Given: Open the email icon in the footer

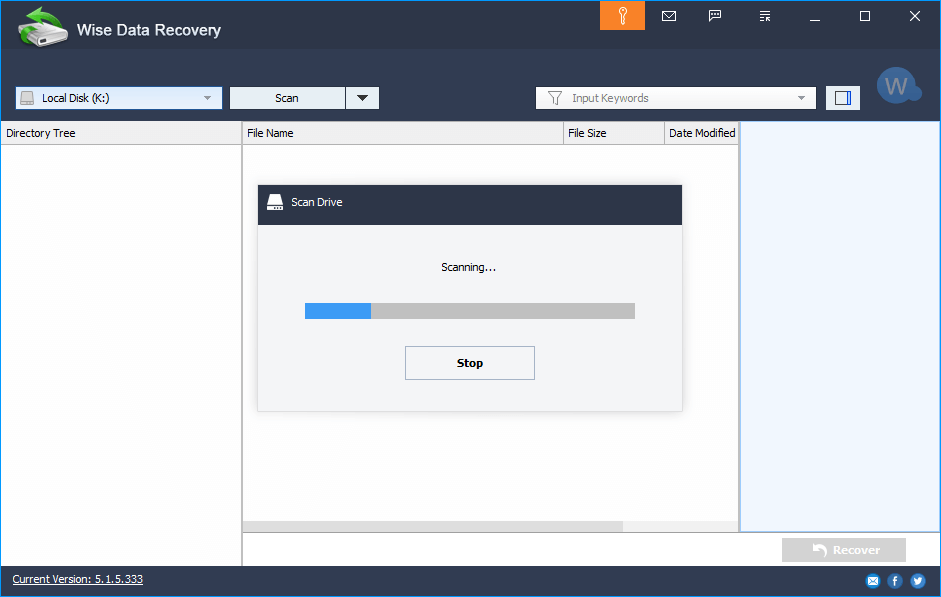Looking at the screenshot, I should coord(873,580).
